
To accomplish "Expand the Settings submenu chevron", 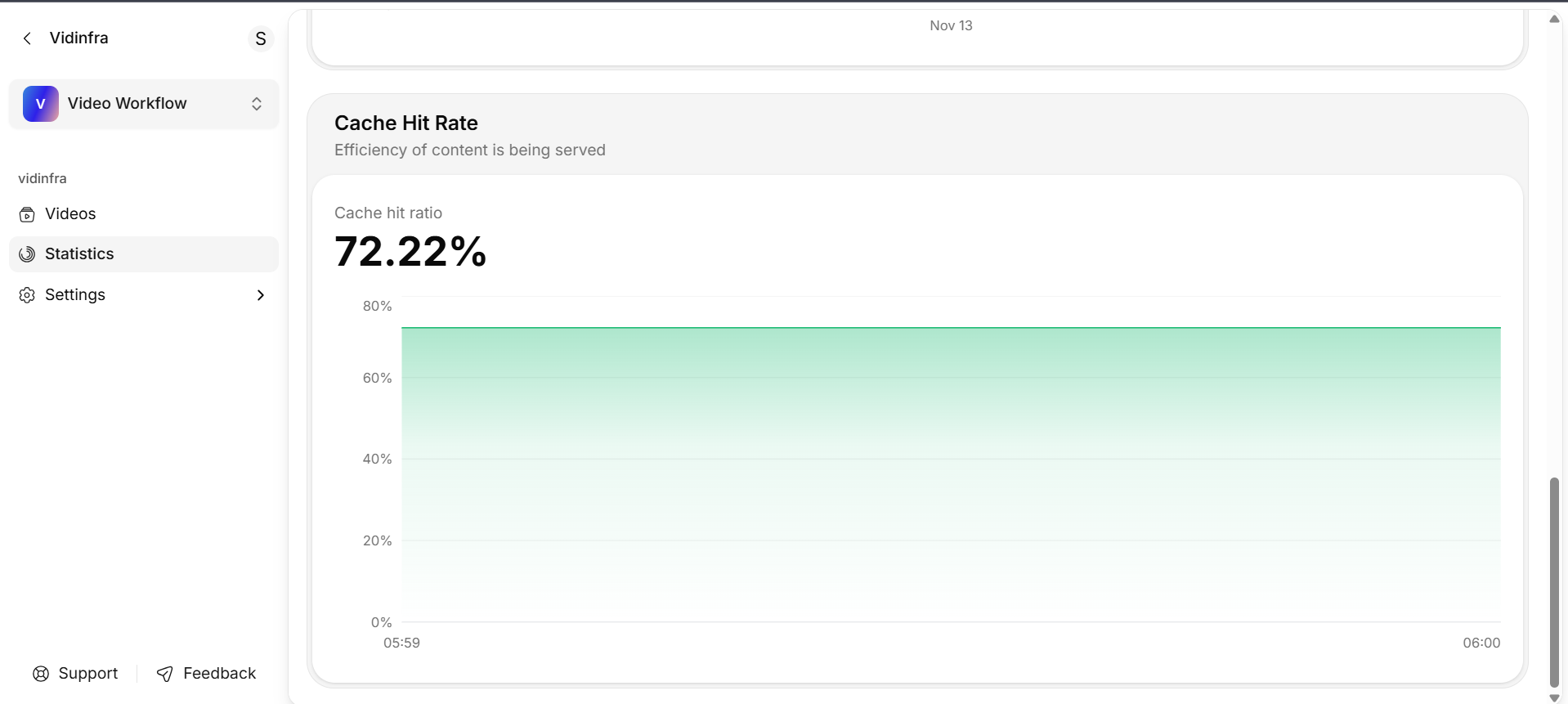I will 260,294.
